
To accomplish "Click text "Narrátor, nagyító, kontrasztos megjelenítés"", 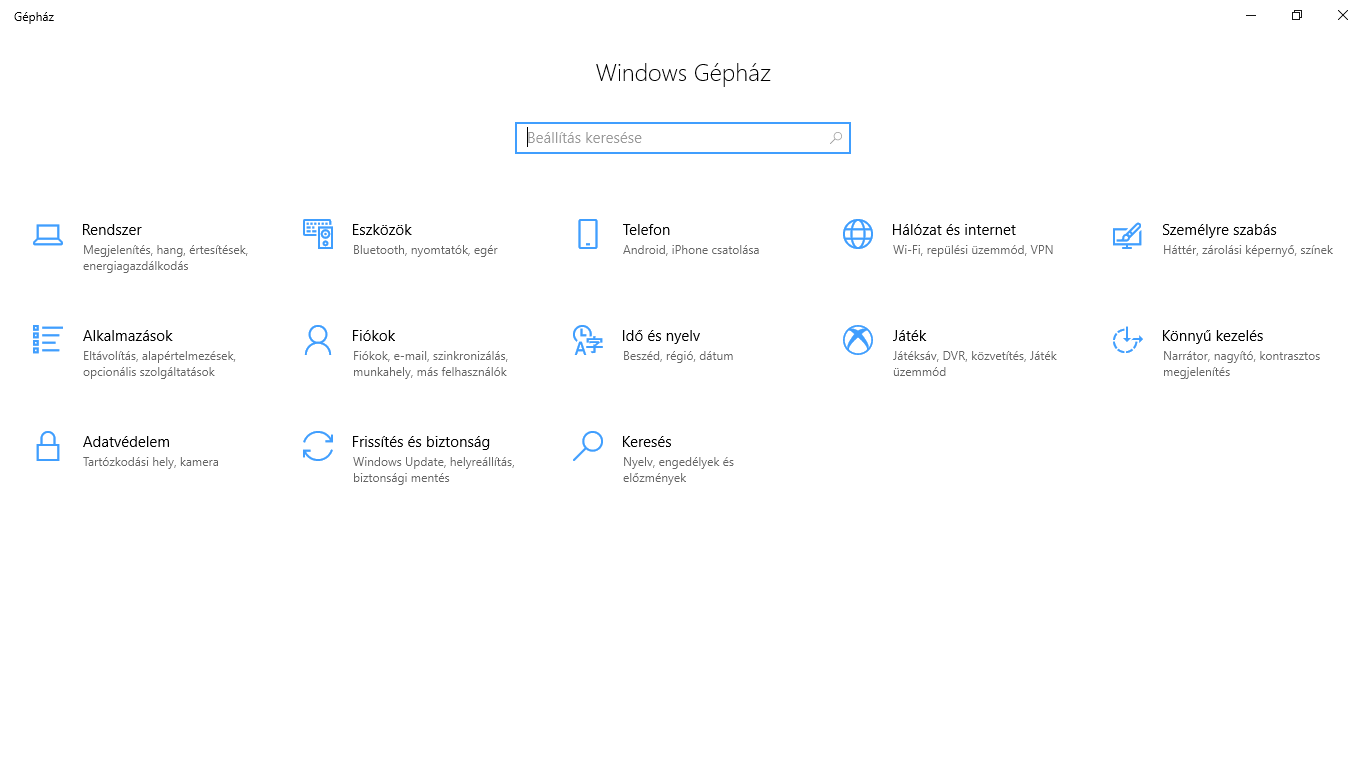I will (x=1241, y=364).
